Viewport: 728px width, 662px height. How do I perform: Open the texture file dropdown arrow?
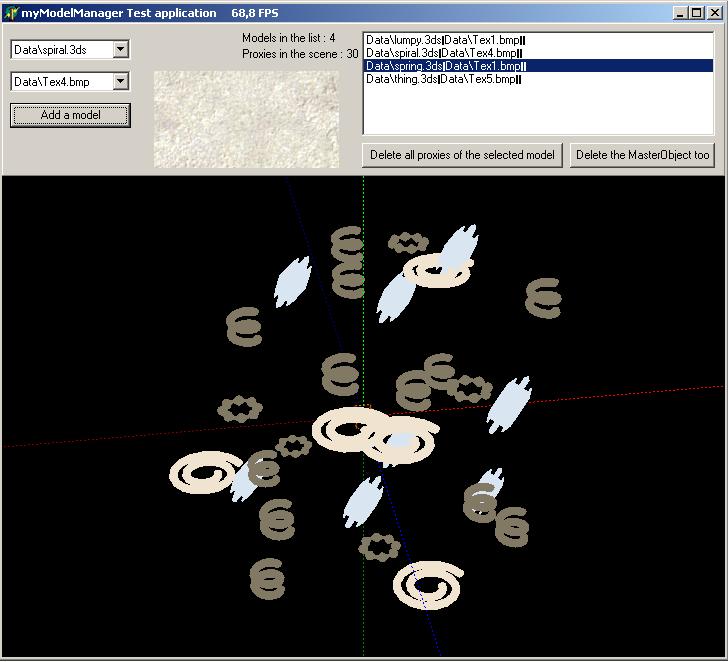pyautogui.click(x=120, y=82)
